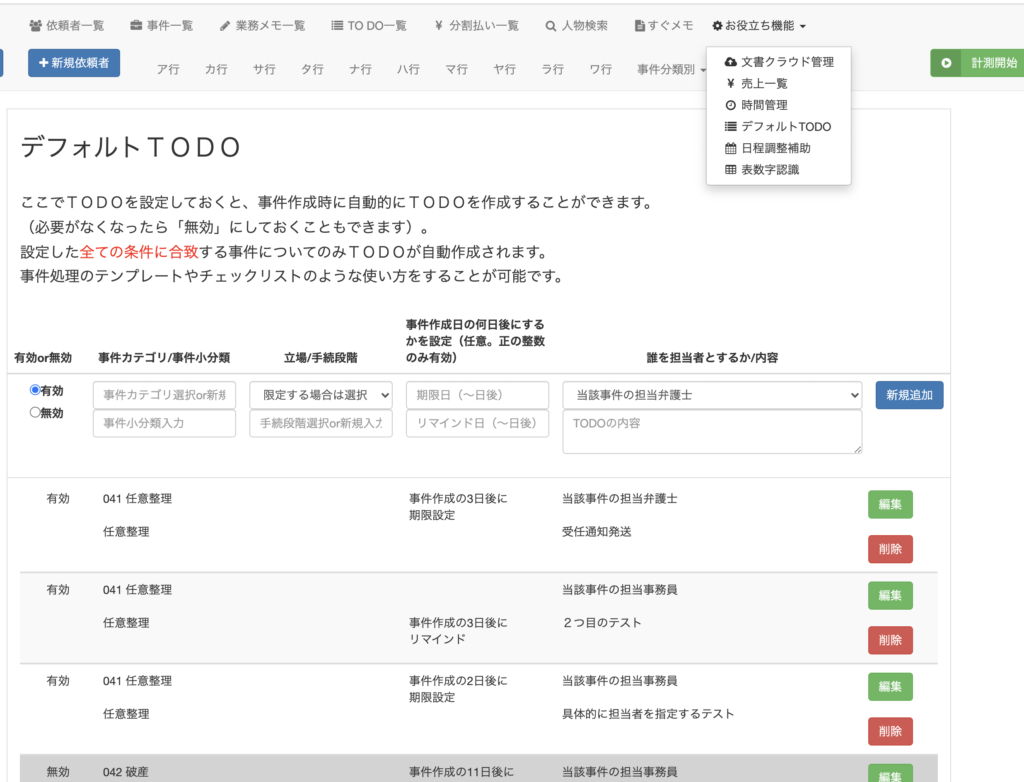The height and width of the screenshot is (782, 1024).
Task: Delete the ２つ目のテスト TODO row
Action: [890, 640]
